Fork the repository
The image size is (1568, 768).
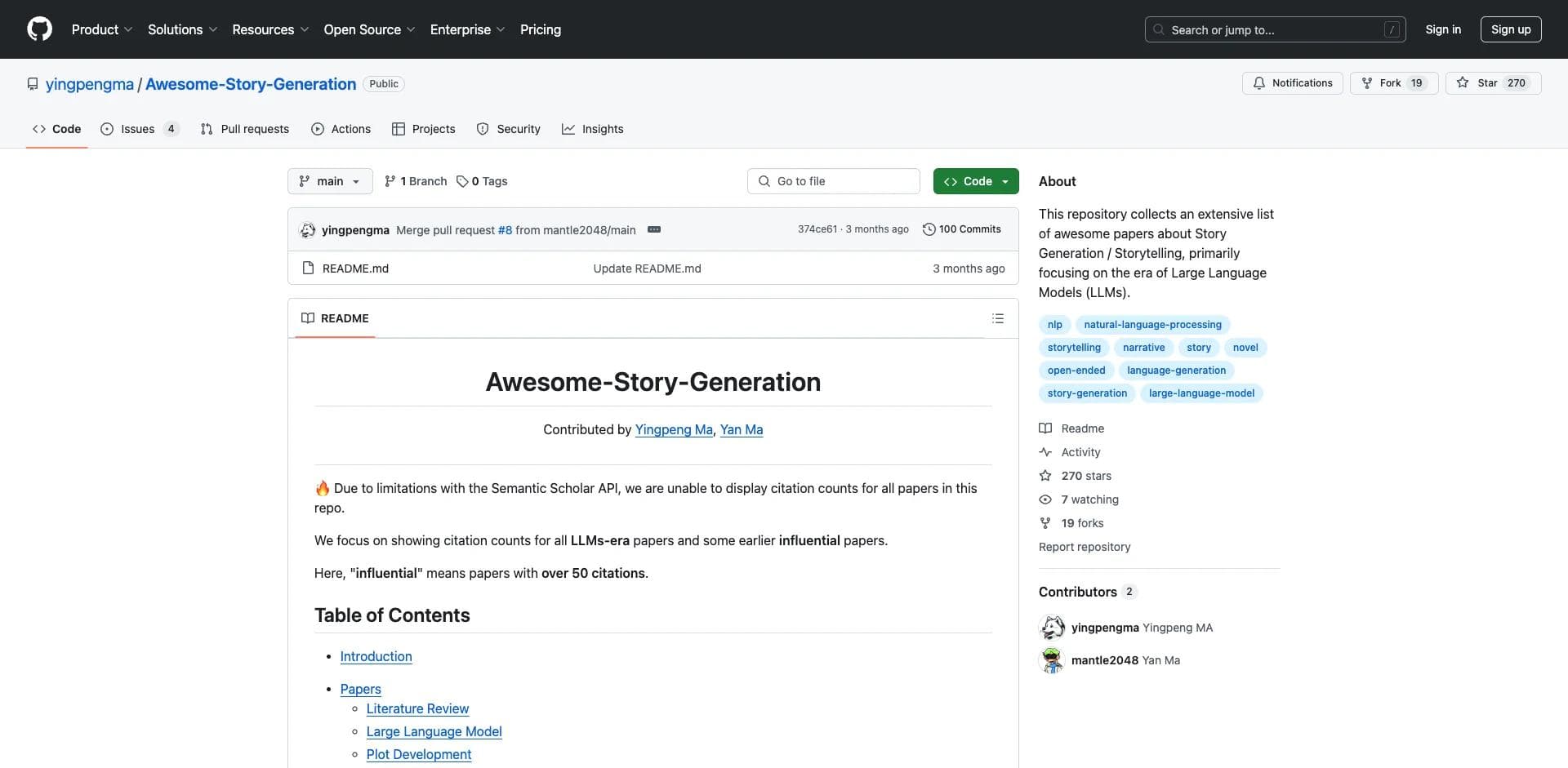1393,83
